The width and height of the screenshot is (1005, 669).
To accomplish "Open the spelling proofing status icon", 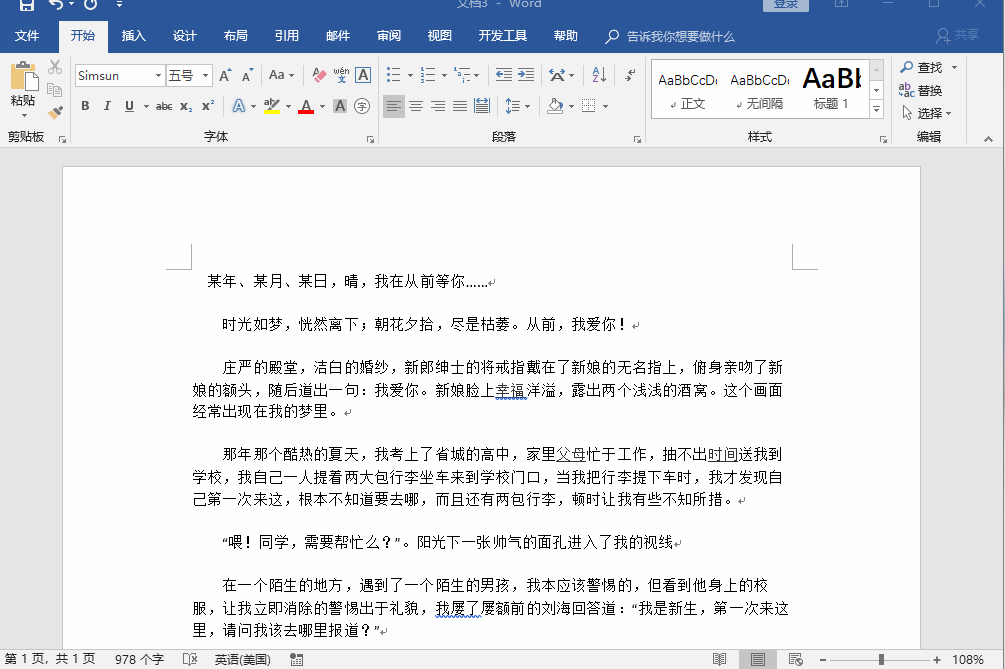I will point(190,659).
